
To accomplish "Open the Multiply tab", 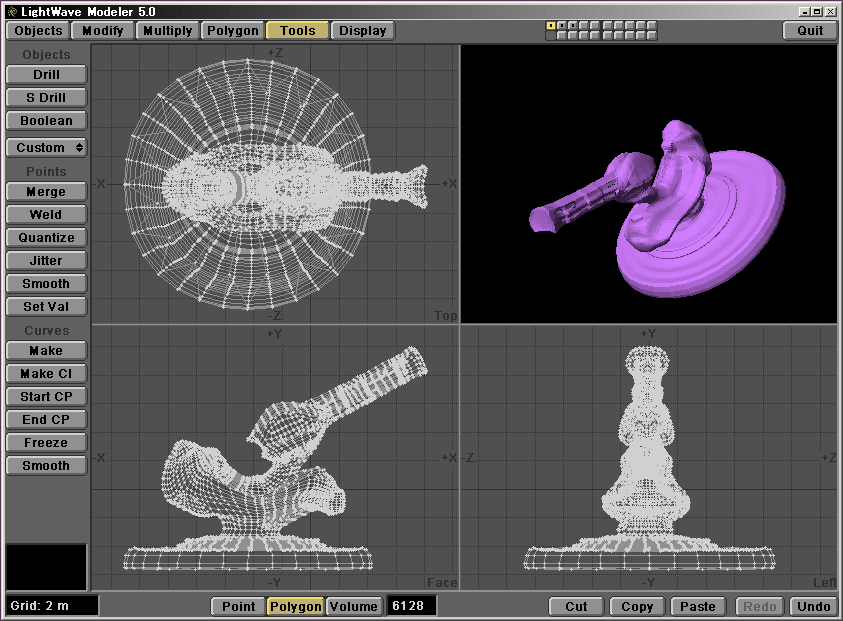I will [167, 30].
